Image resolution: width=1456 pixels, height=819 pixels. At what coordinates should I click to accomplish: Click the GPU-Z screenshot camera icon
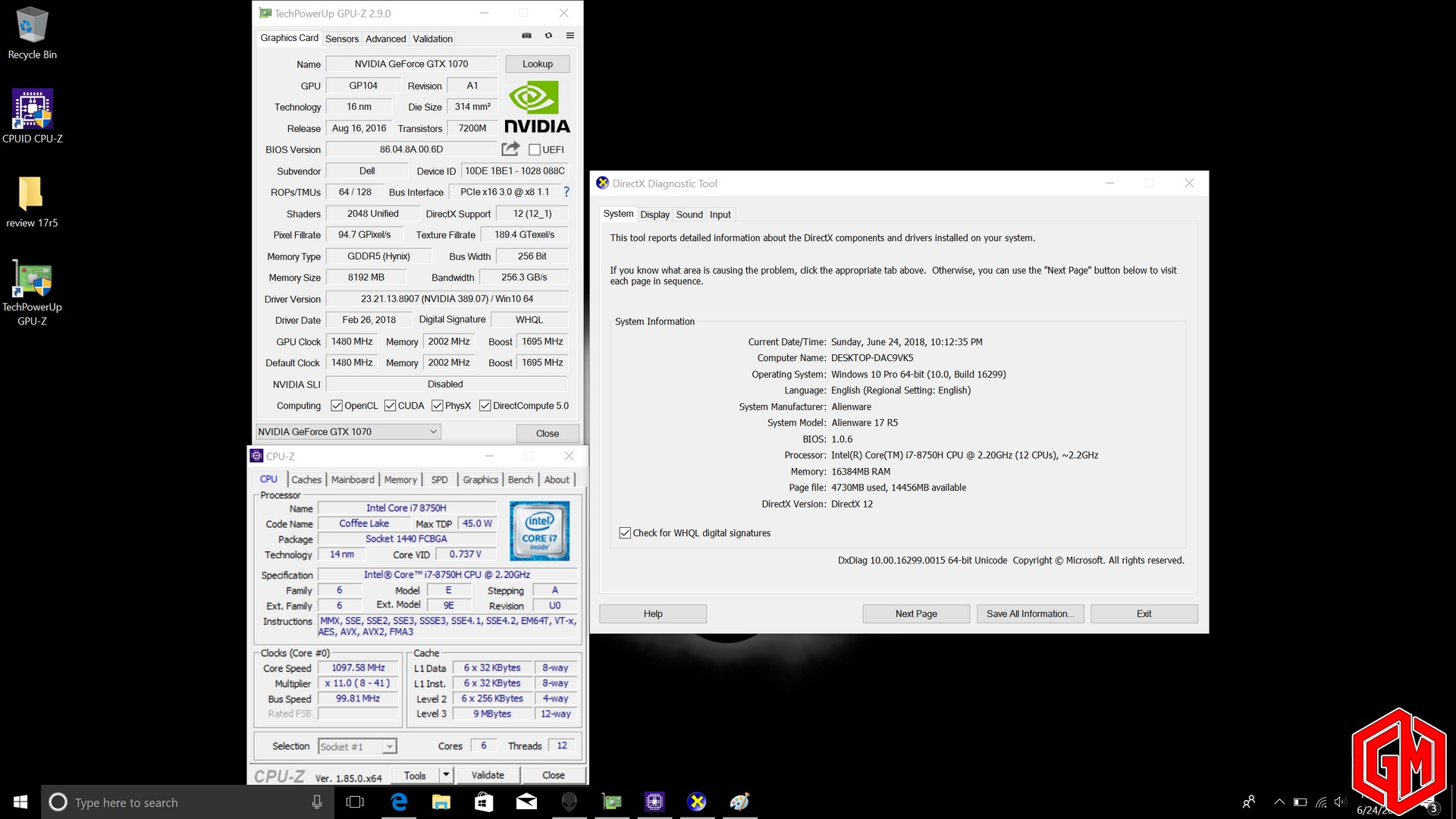click(526, 36)
